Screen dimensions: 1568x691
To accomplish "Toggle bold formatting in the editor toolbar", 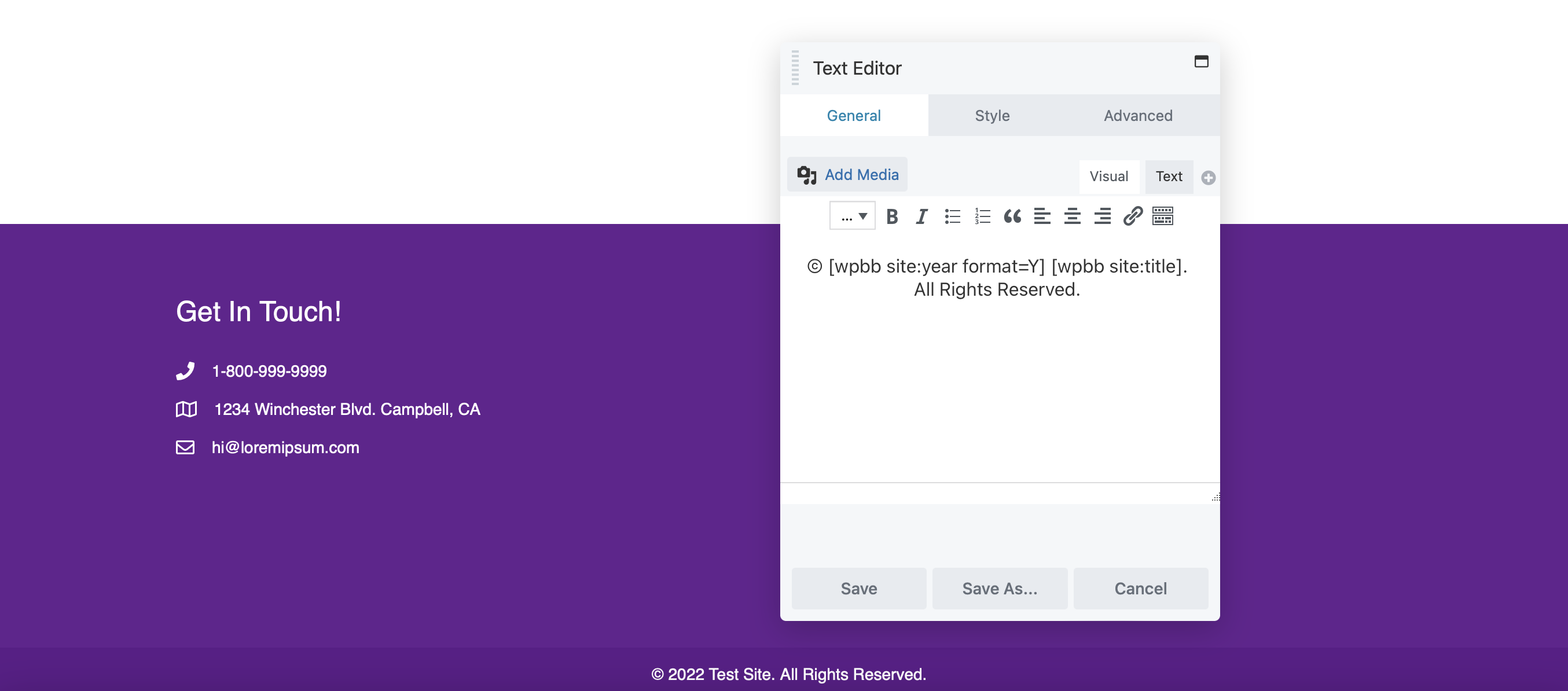I will pyautogui.click(x=891, y=216).
